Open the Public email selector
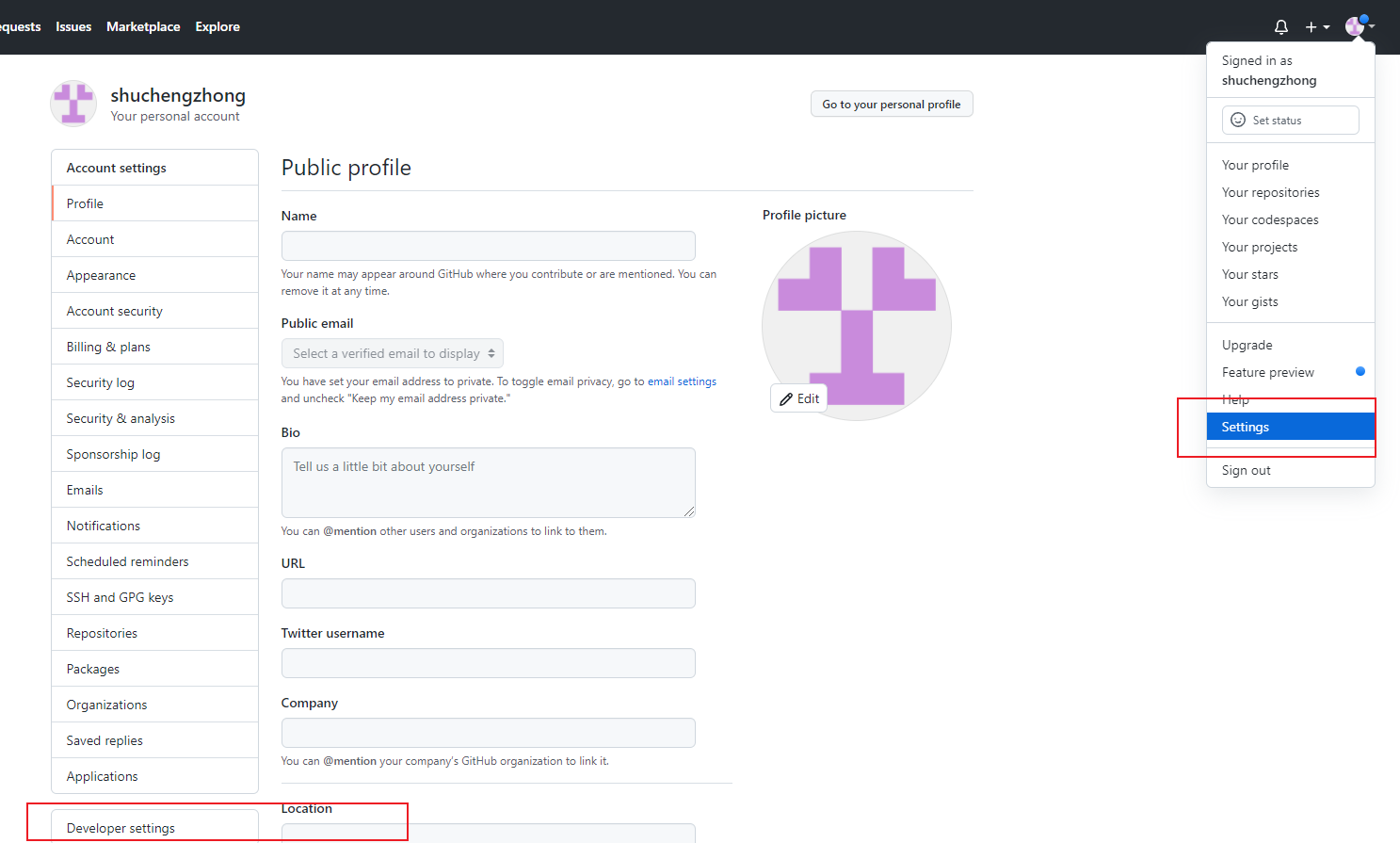 click(393, 352)
